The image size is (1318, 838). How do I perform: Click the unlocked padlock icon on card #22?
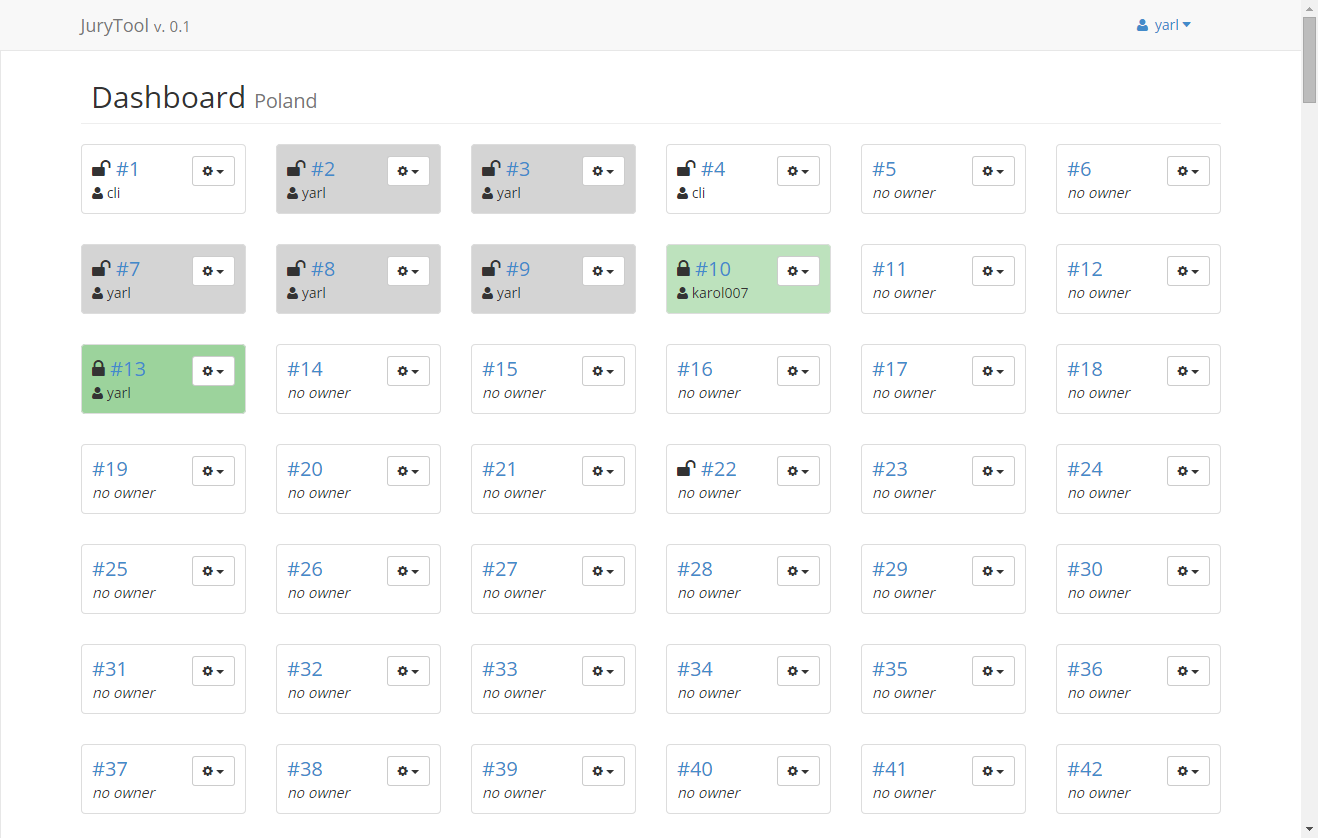[x=686, y=469]
